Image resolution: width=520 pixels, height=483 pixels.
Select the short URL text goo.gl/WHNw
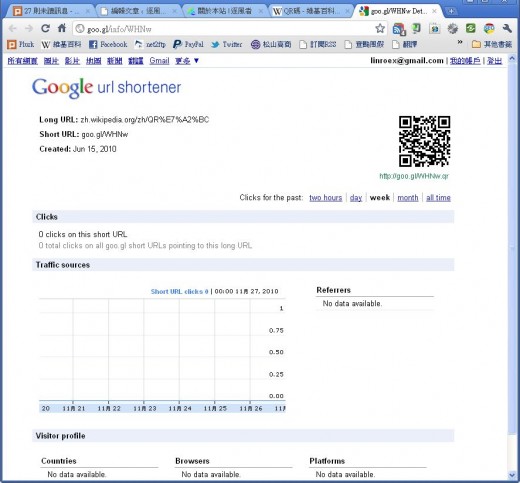[105, 134]
